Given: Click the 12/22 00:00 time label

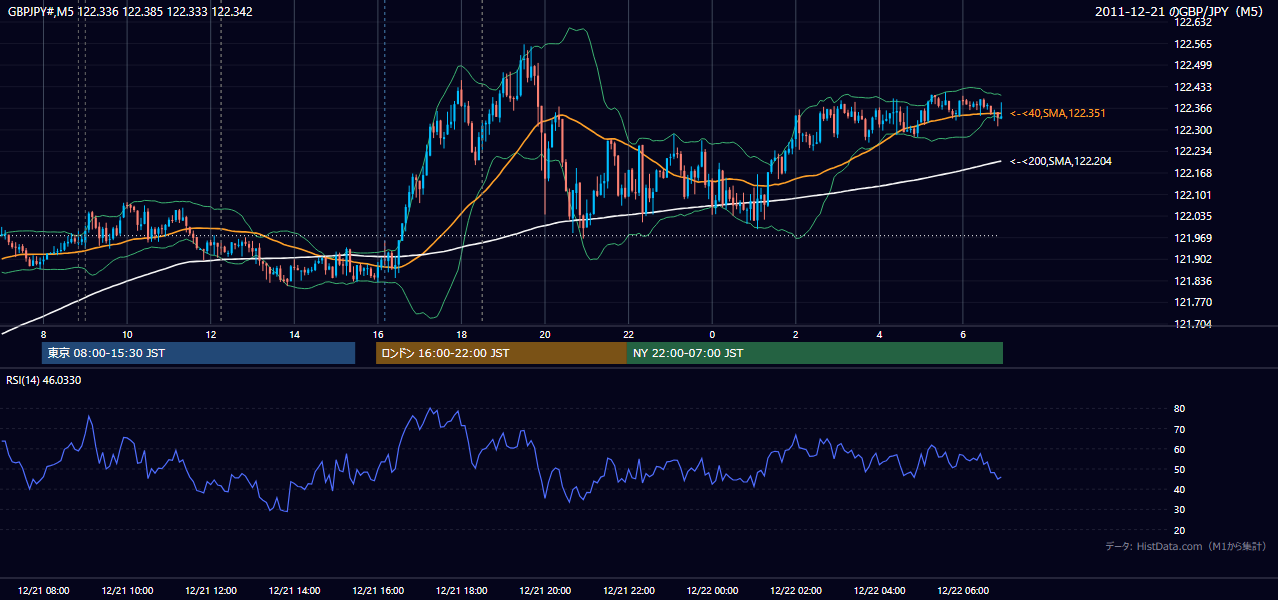Looking at the screenshot, I should (712, 591).
